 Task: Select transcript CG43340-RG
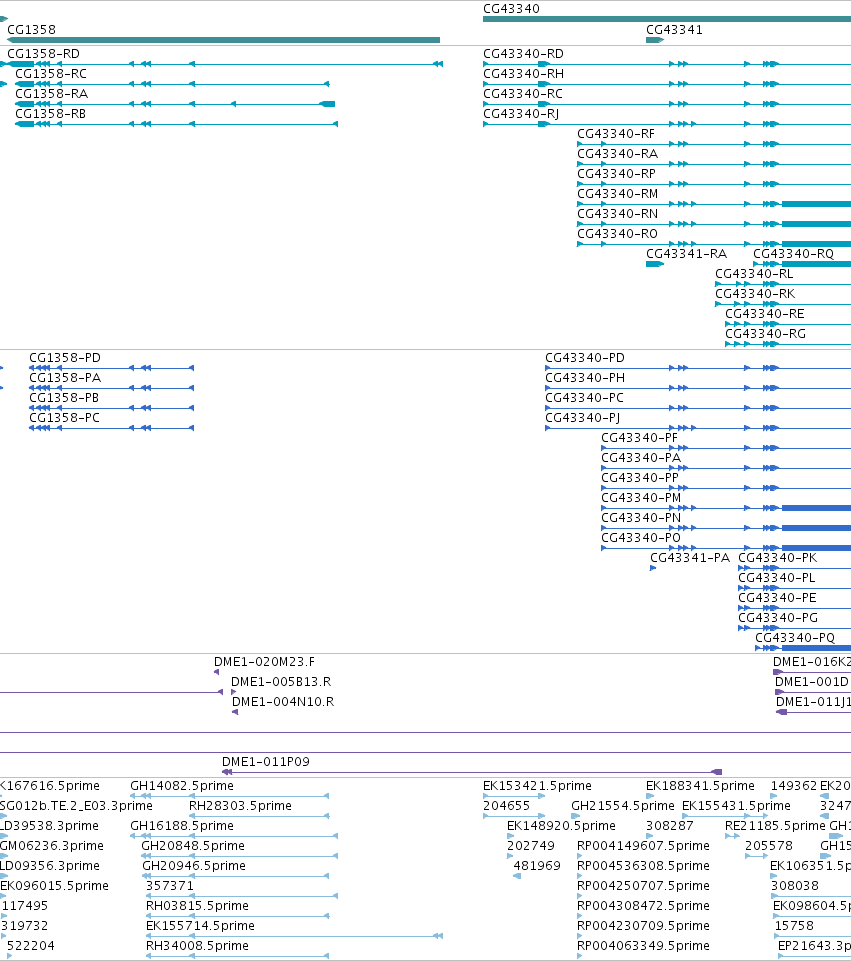[x=788, y=344]
